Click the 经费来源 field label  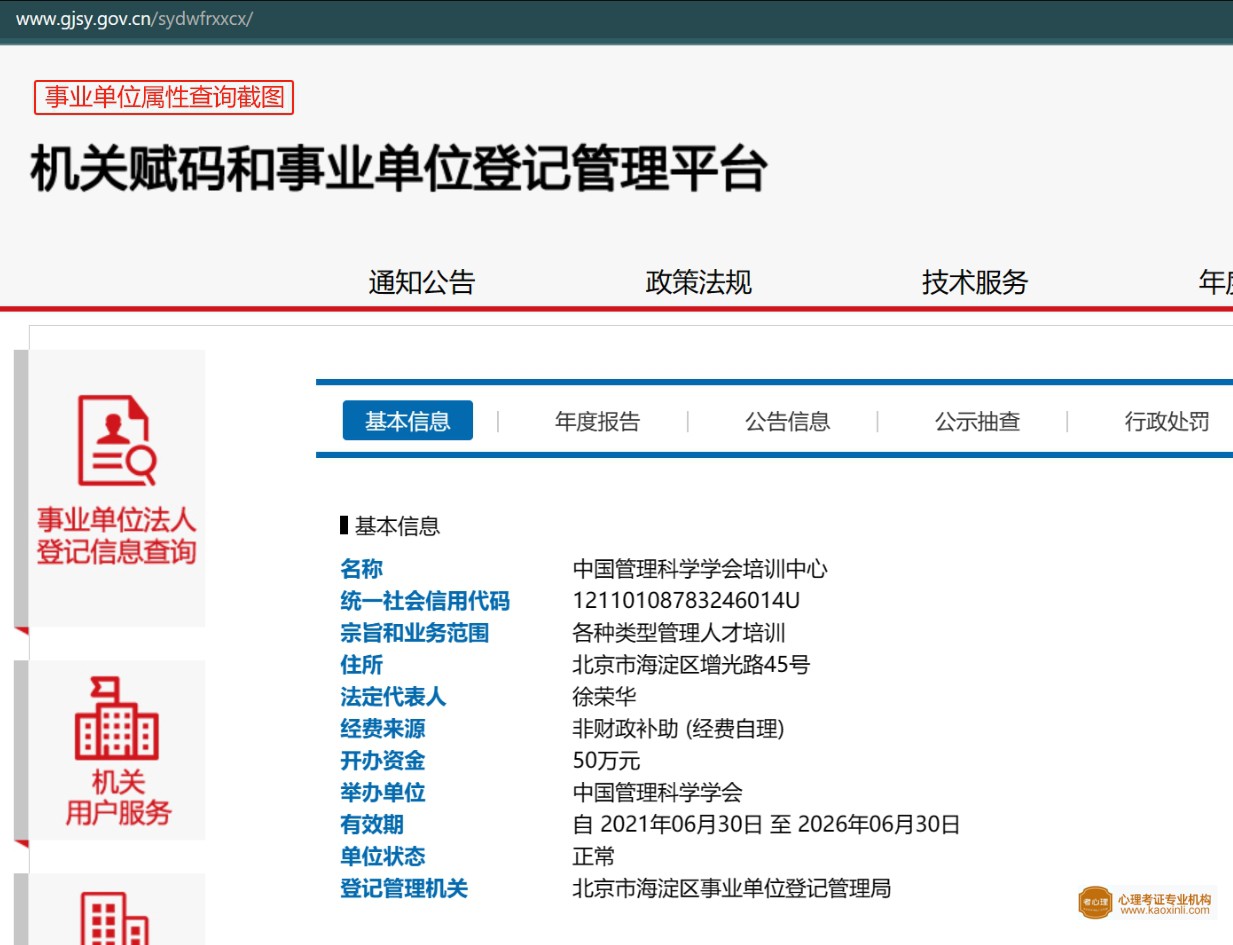point(382,730)
